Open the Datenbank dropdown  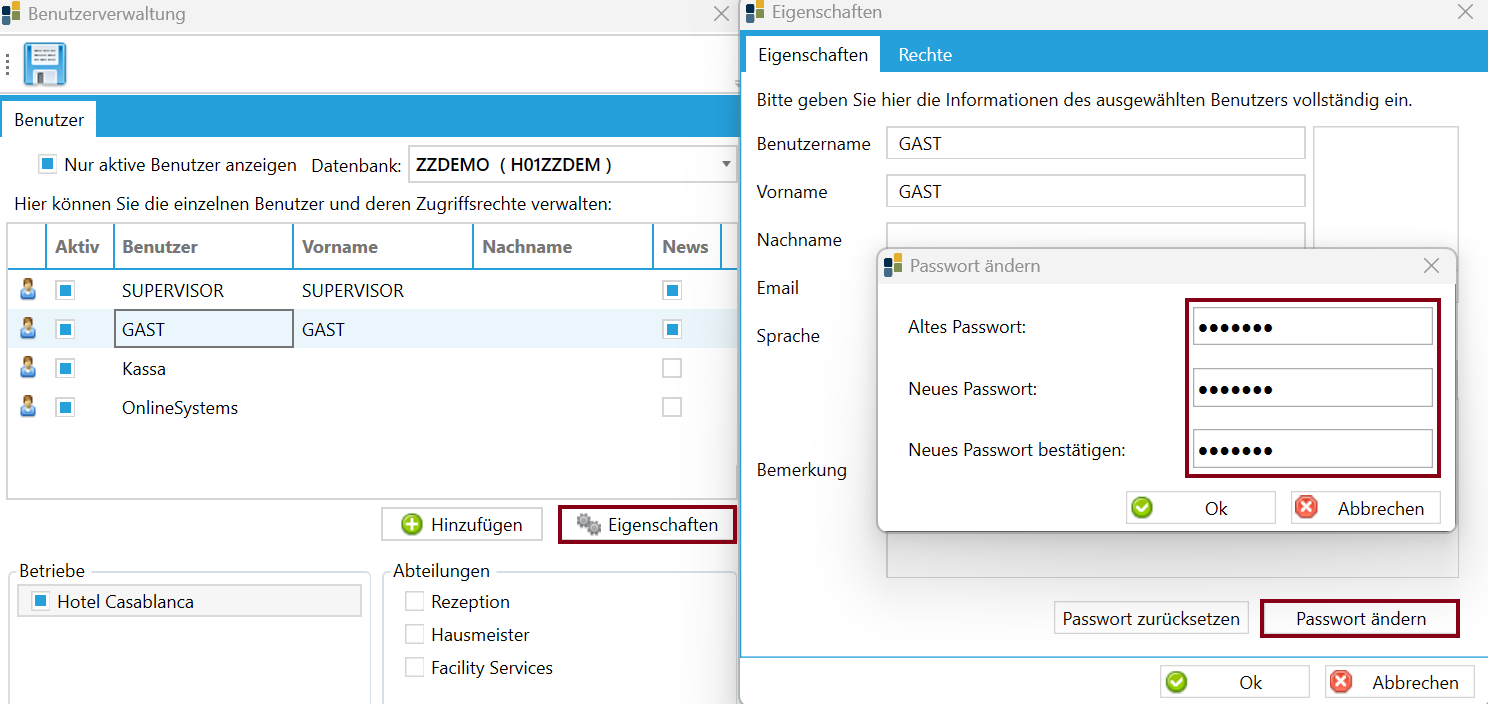pyautogui.click(x=726, y=165)
